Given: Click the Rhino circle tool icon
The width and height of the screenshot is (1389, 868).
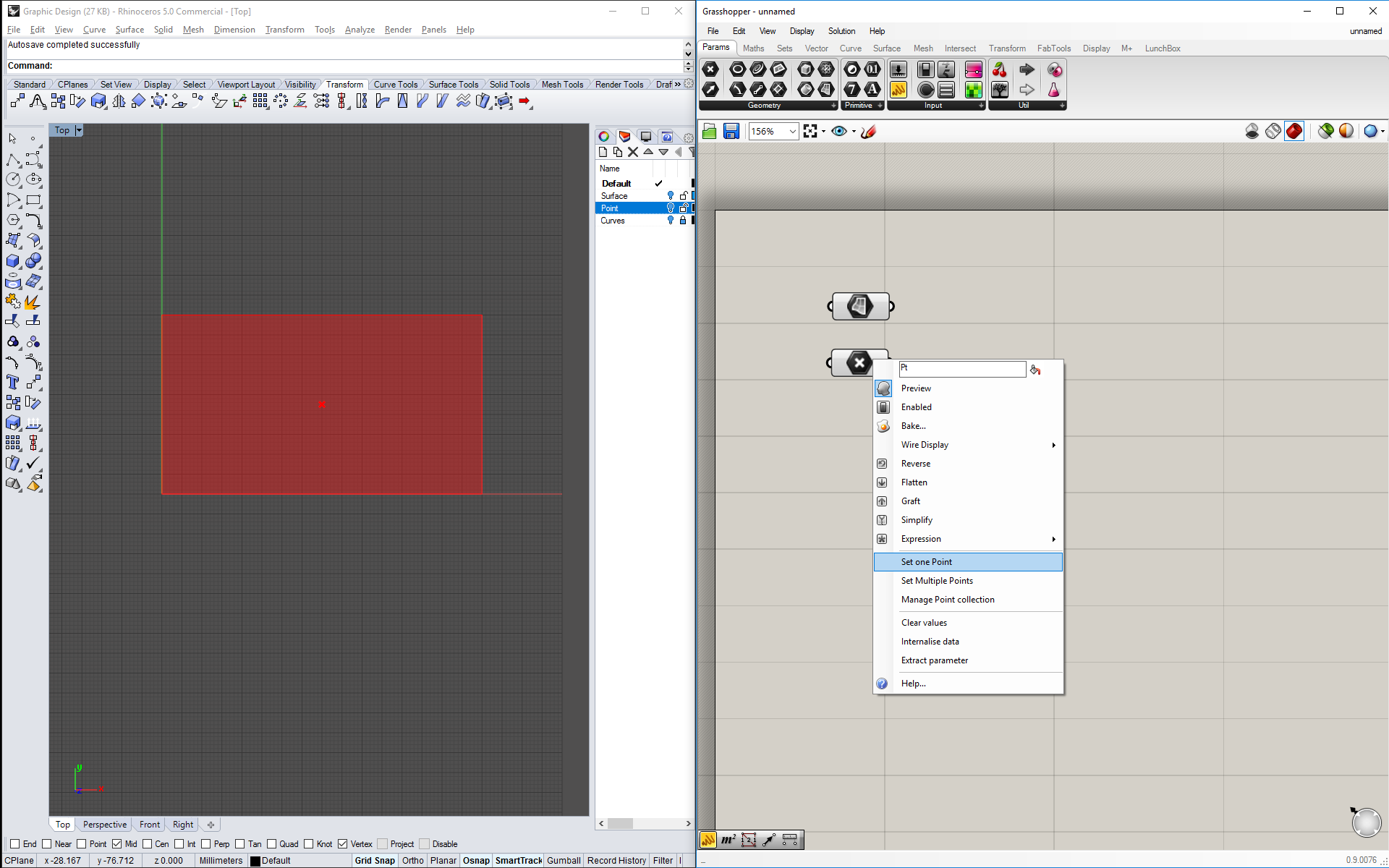Looking at the screenshot, I should pyautogui.click(x=13, y=179).
